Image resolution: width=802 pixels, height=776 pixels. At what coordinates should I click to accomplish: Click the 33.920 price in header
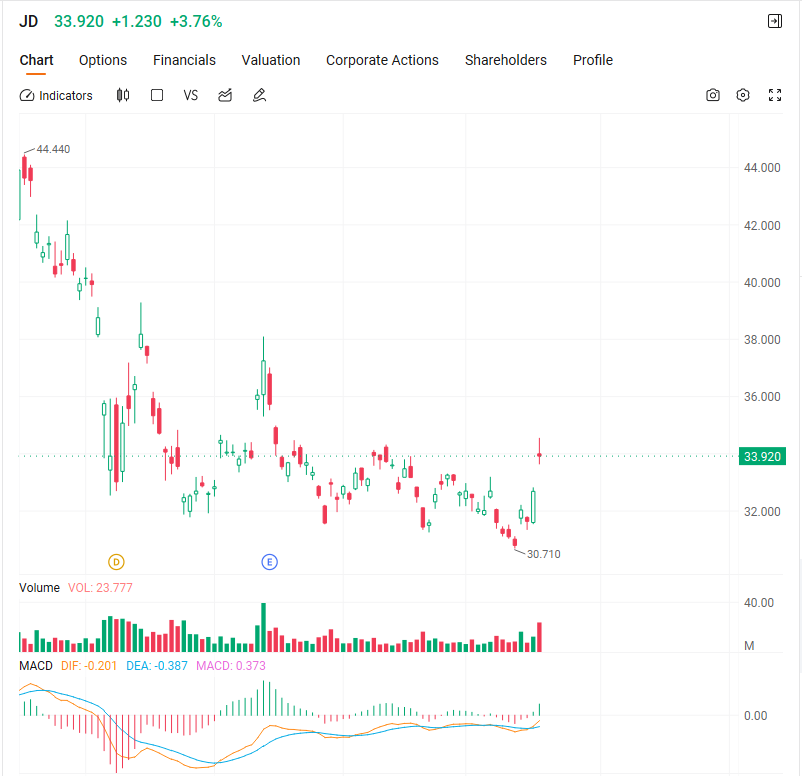[79, 21]
